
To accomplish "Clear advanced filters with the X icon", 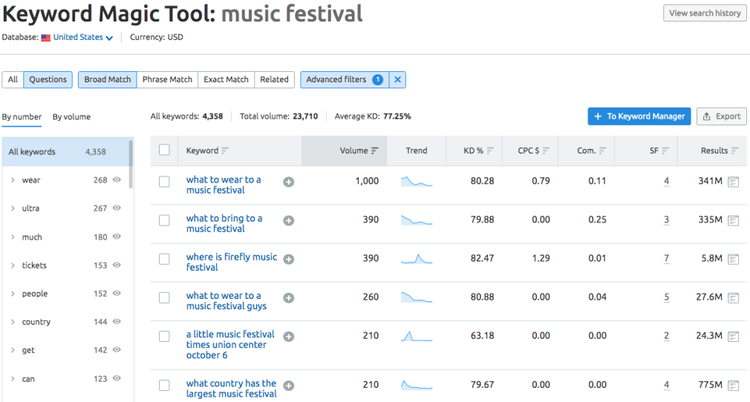I will coord(397,80).
